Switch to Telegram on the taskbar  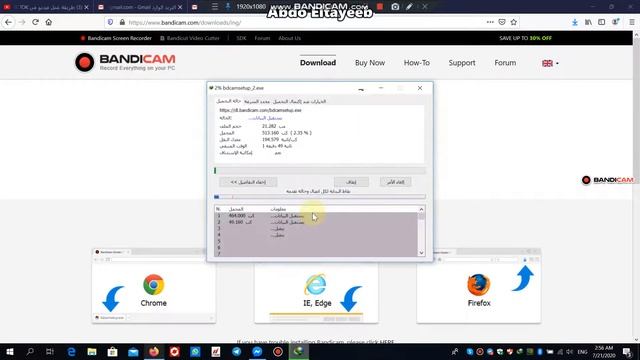236,351
